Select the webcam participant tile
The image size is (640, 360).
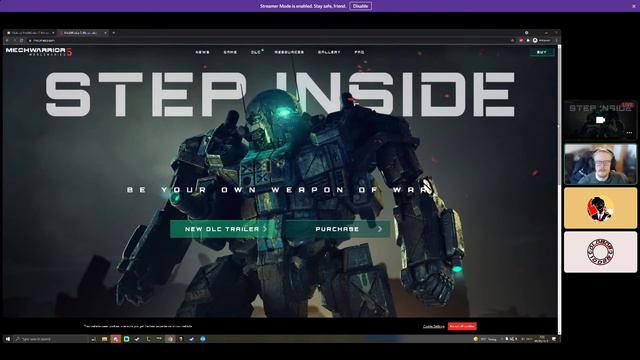coord(600,164)
